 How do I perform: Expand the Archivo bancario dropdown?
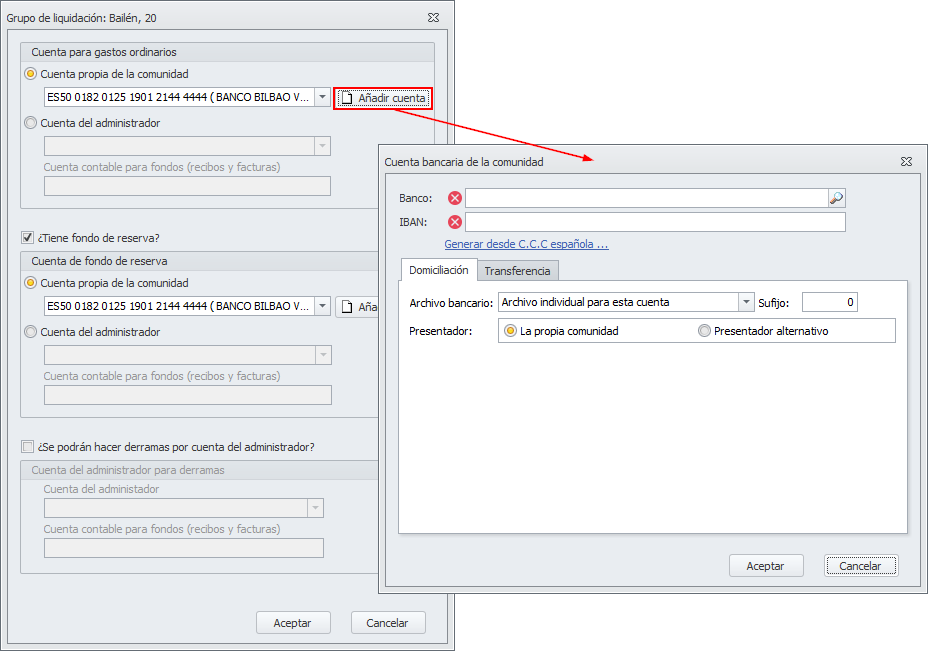click(x=746, y=302)
